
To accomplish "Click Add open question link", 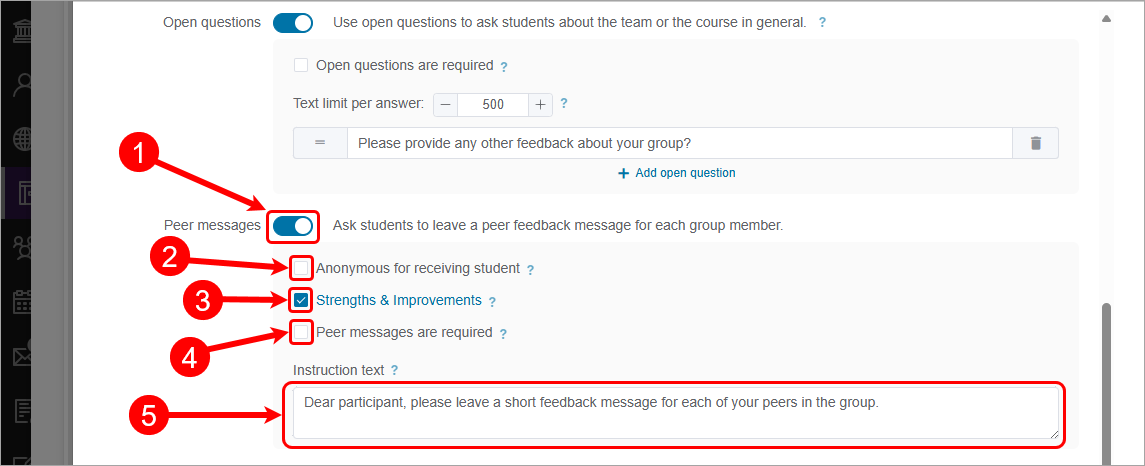I will click(x=677, y=173).
